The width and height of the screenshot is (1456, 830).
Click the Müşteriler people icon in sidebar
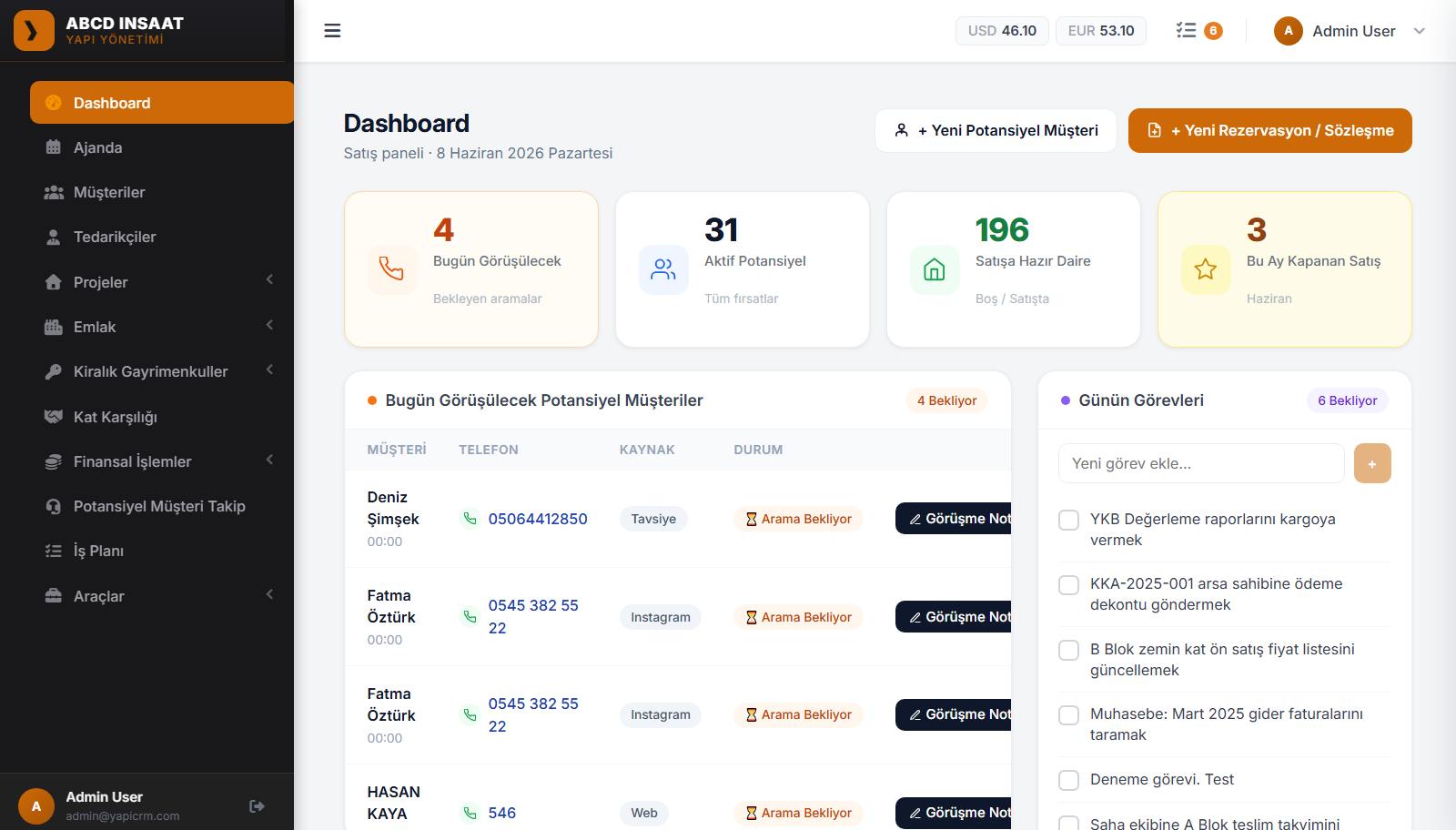54,192
